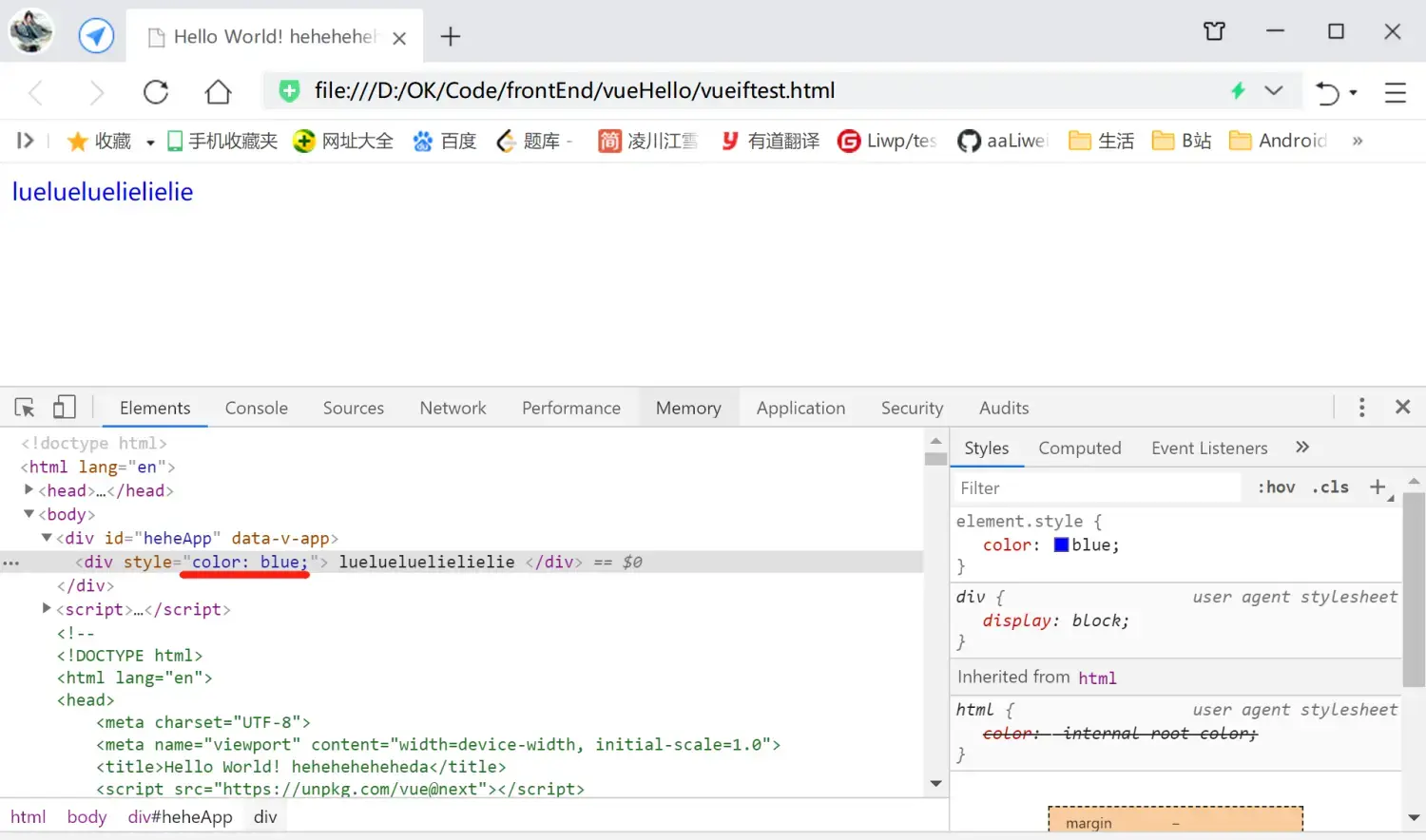1426x840 pixels.
Task: Close the DevTools panel
Action: pos(1402,407)
